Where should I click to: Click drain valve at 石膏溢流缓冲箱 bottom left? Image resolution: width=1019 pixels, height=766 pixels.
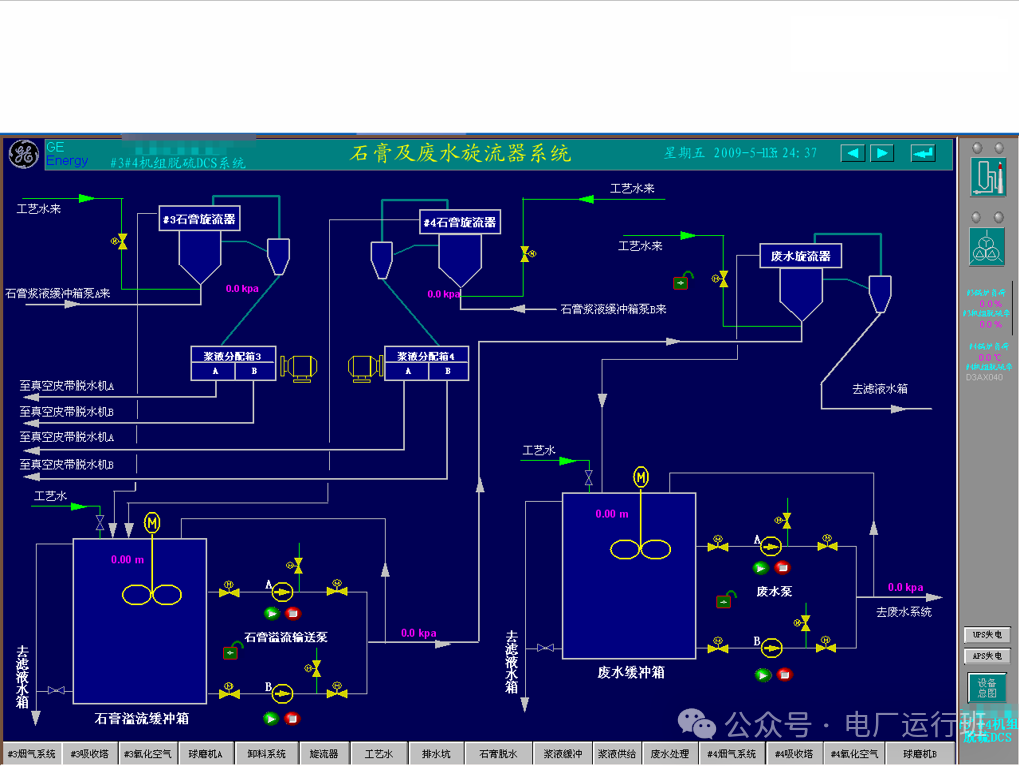point(56,690)
